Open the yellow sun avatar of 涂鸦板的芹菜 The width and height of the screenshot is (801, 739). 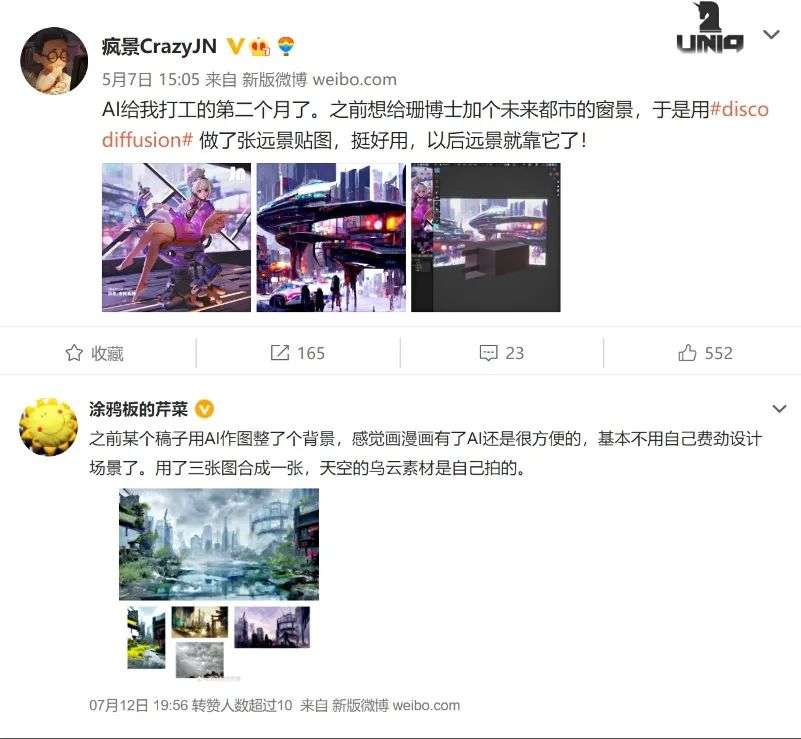point(49,427)
